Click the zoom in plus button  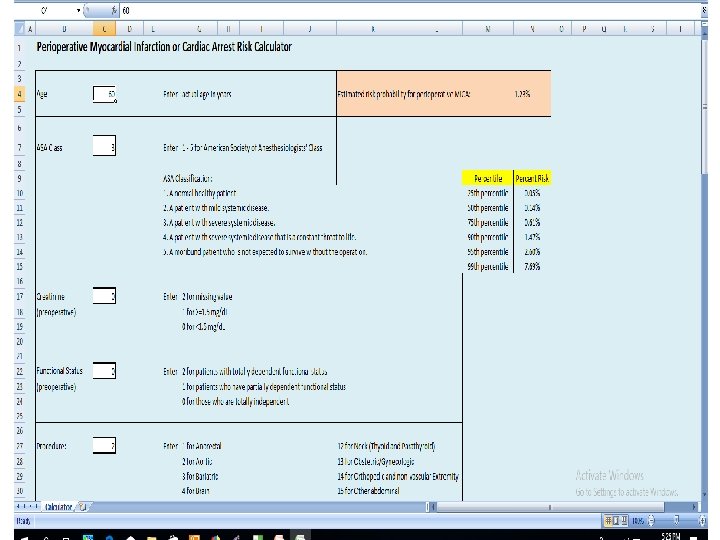tap(702, 521)
